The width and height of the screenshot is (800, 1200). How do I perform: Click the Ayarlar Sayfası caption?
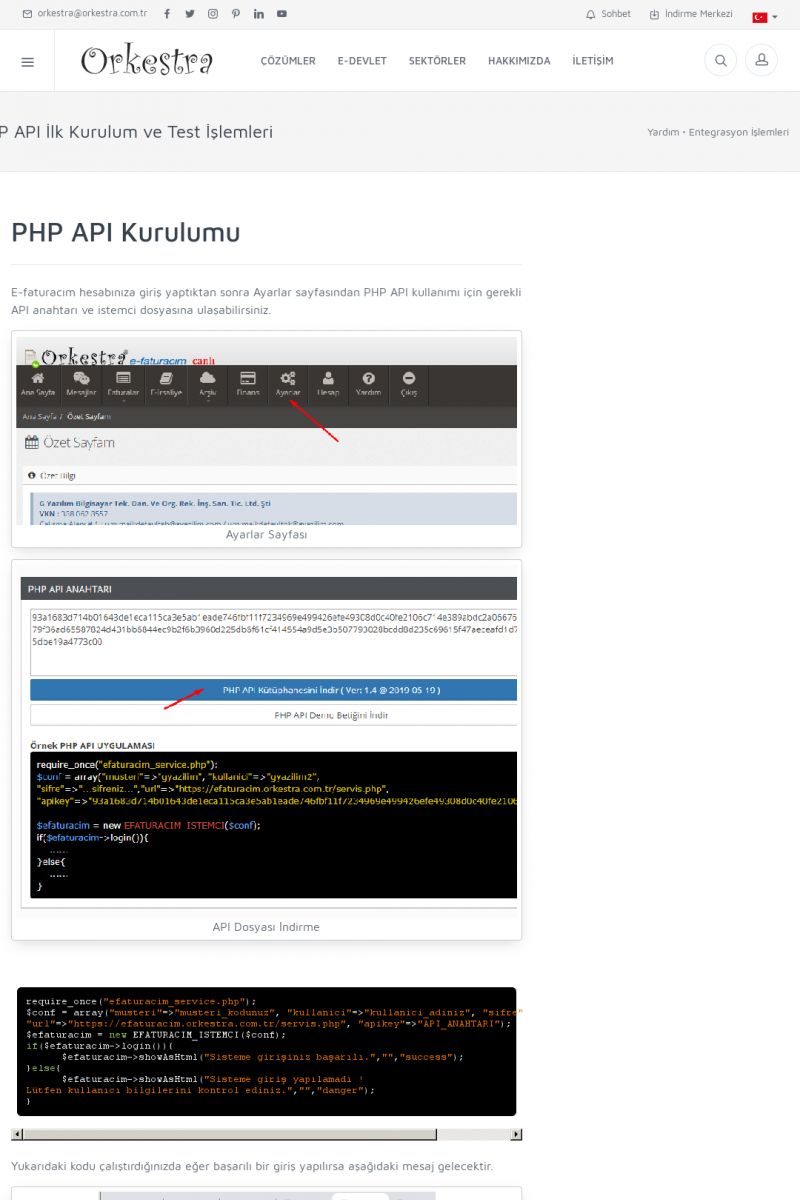coord(266,535)
